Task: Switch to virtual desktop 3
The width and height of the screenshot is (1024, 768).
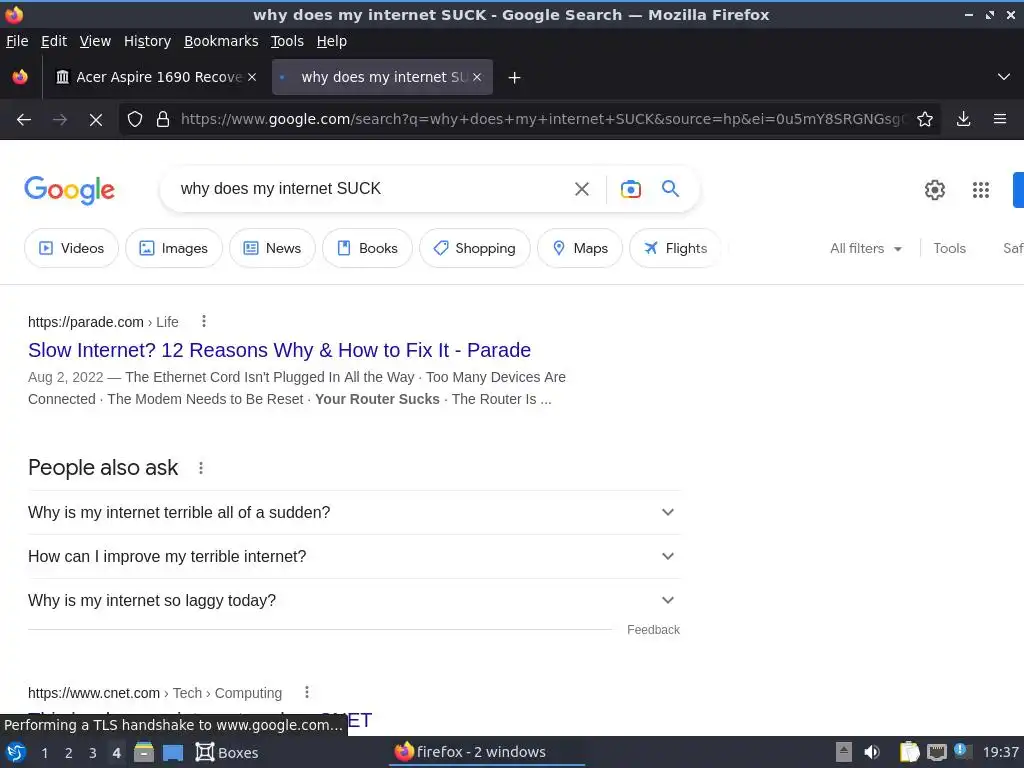Action: tap(93, 753)
